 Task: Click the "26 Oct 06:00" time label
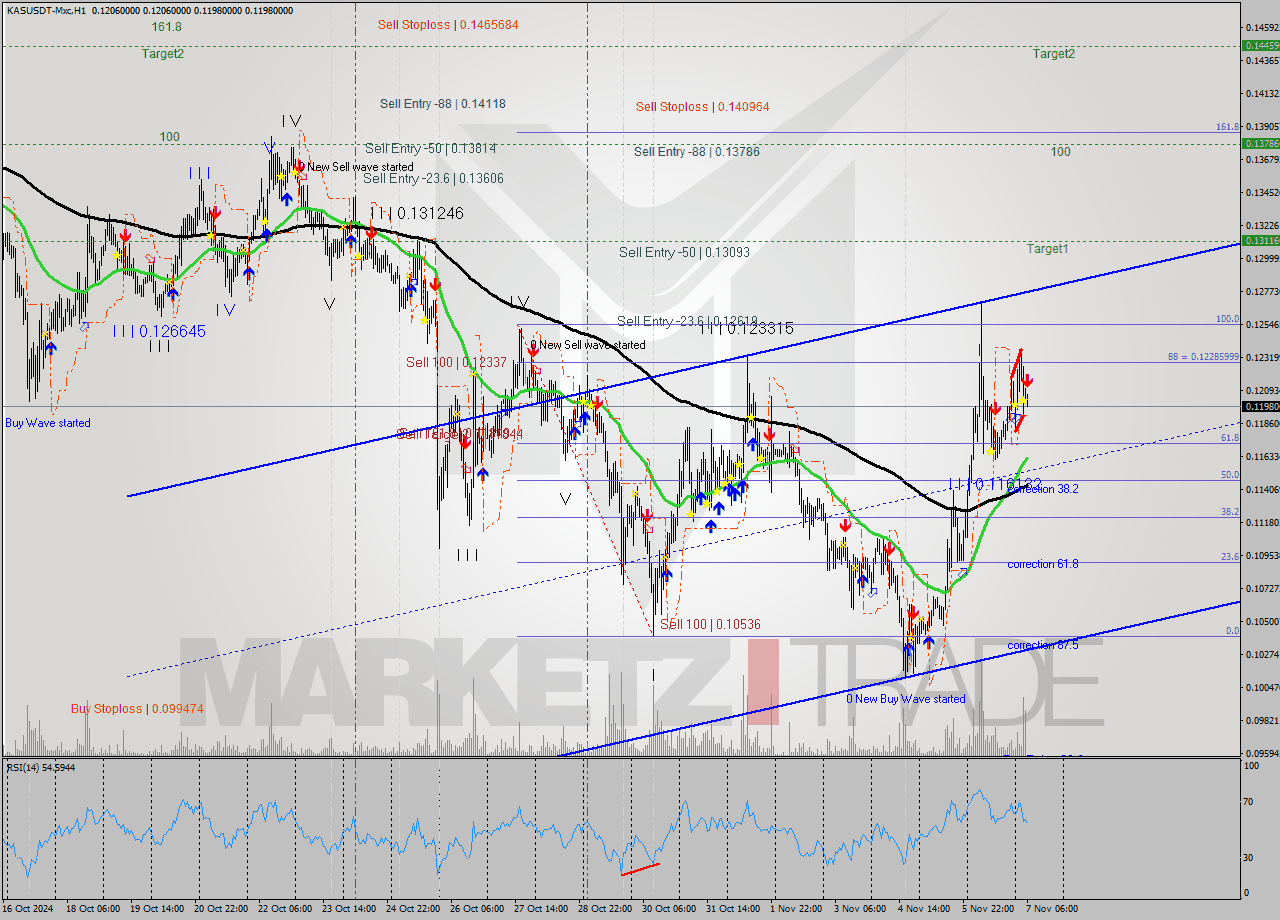(x=477, y=909)
